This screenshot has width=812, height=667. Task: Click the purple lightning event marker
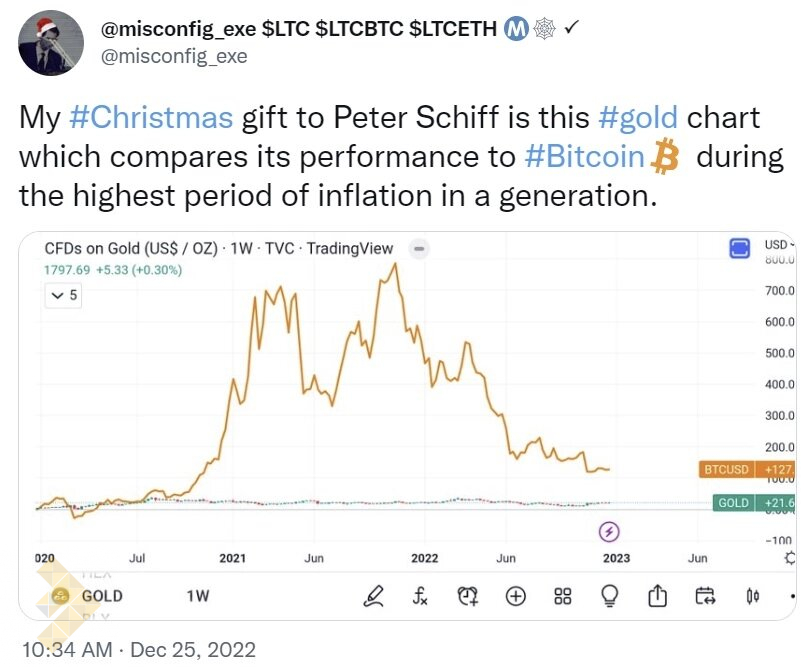[610, 531]
